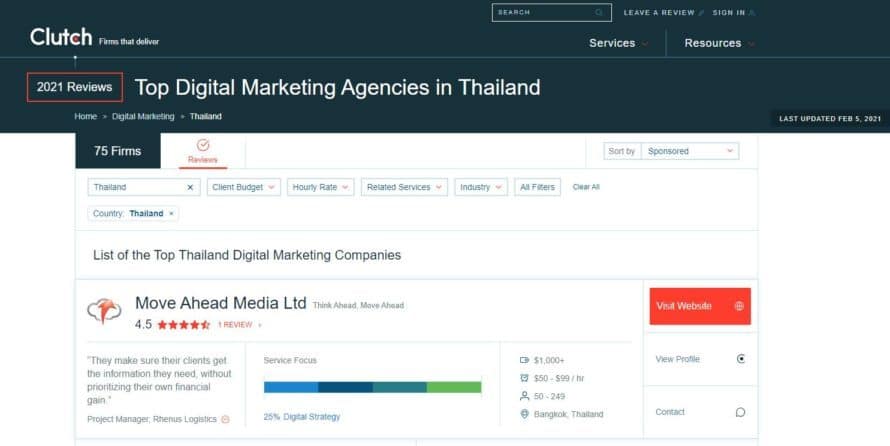Click the Clutch logo
890x446 pixels.
tap(61, 37)
